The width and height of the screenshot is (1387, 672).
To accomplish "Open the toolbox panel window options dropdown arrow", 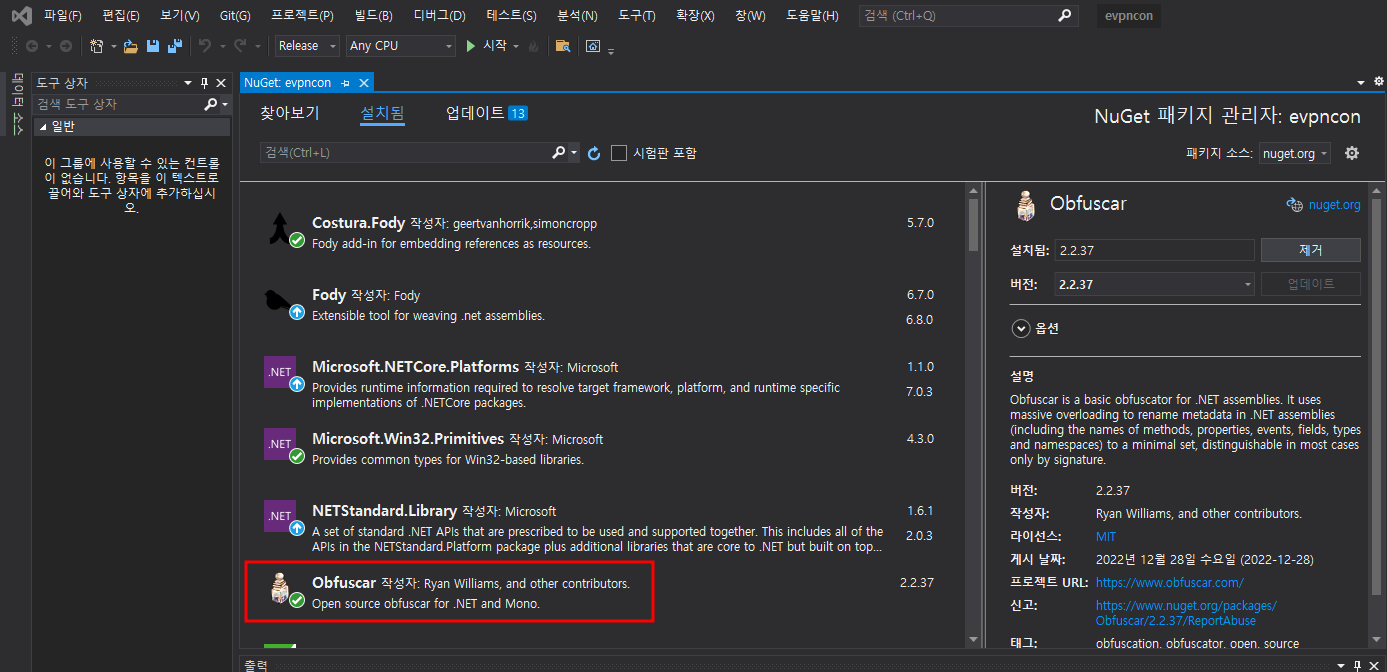I will pos(187,83).
